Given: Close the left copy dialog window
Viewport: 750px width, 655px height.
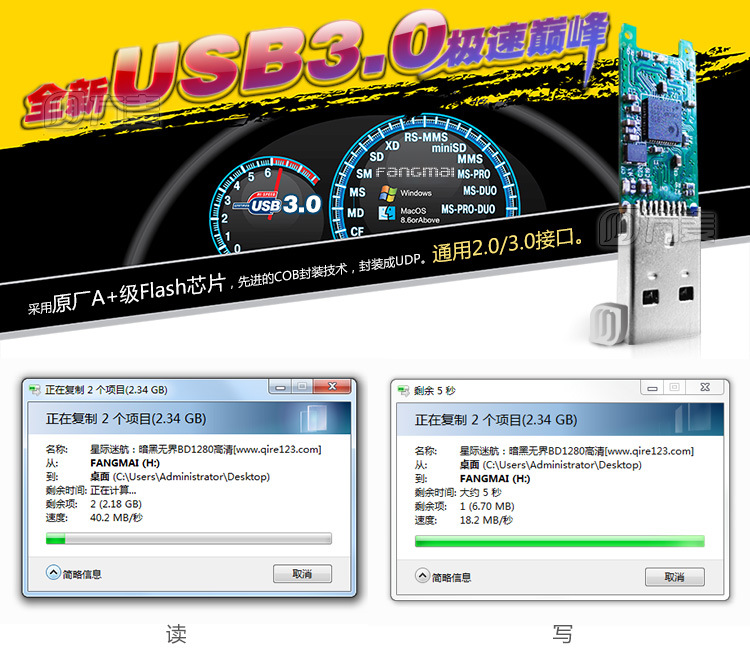Looking at the screenshot, I should coord(333,386).
